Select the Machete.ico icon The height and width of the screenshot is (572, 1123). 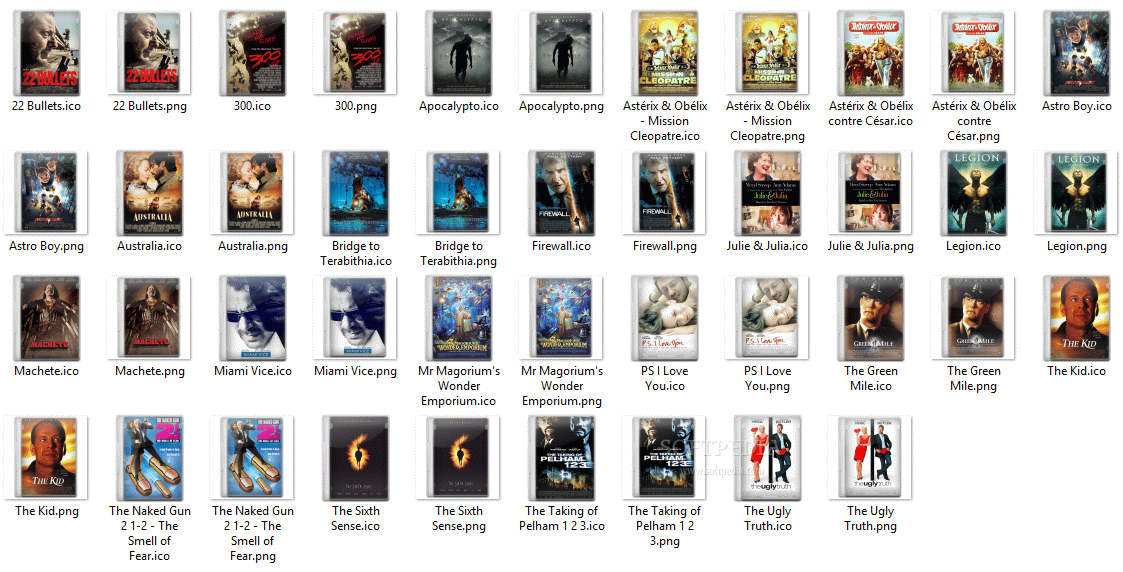coord(47,318)
